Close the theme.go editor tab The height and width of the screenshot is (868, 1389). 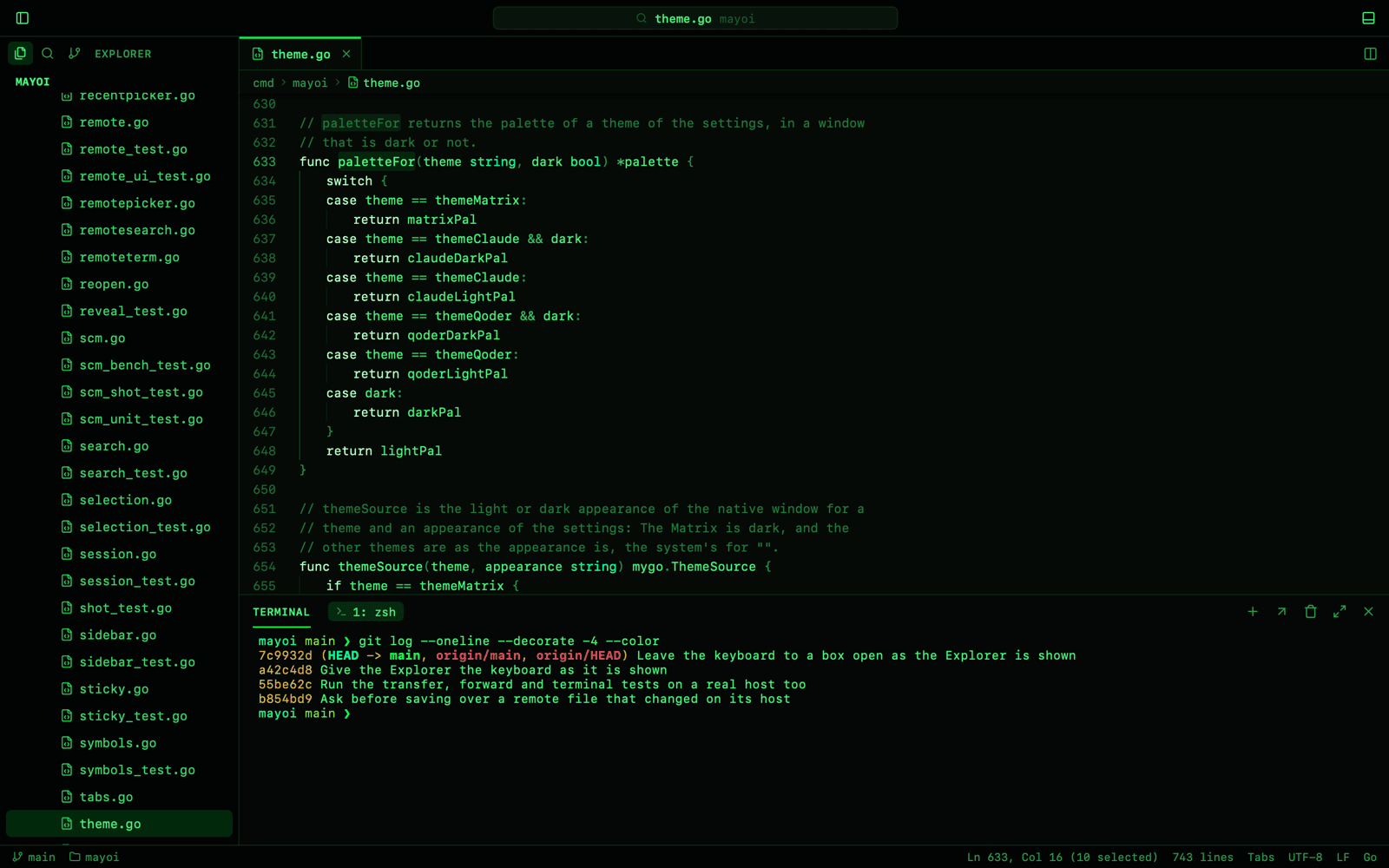(x=346, y=54)
